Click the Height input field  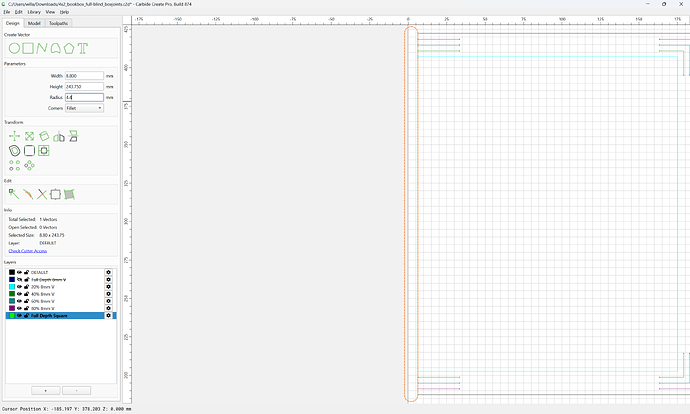tap(84, 87)
